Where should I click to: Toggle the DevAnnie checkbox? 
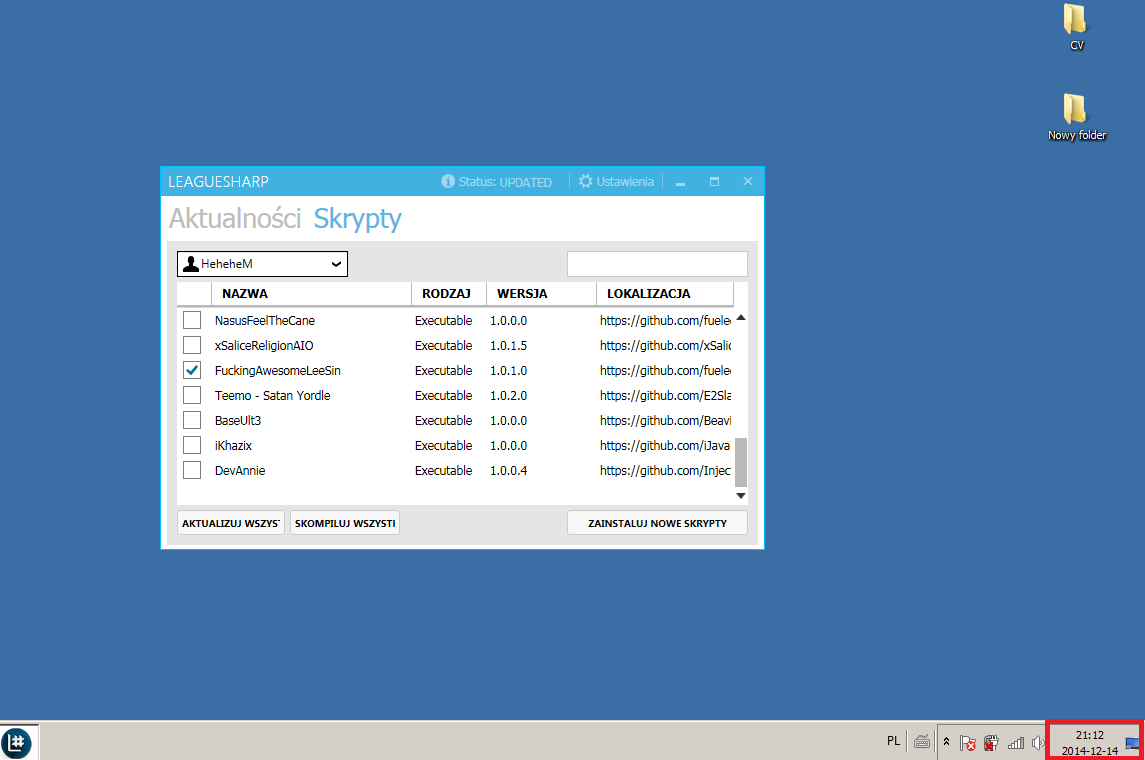point(192,470)
